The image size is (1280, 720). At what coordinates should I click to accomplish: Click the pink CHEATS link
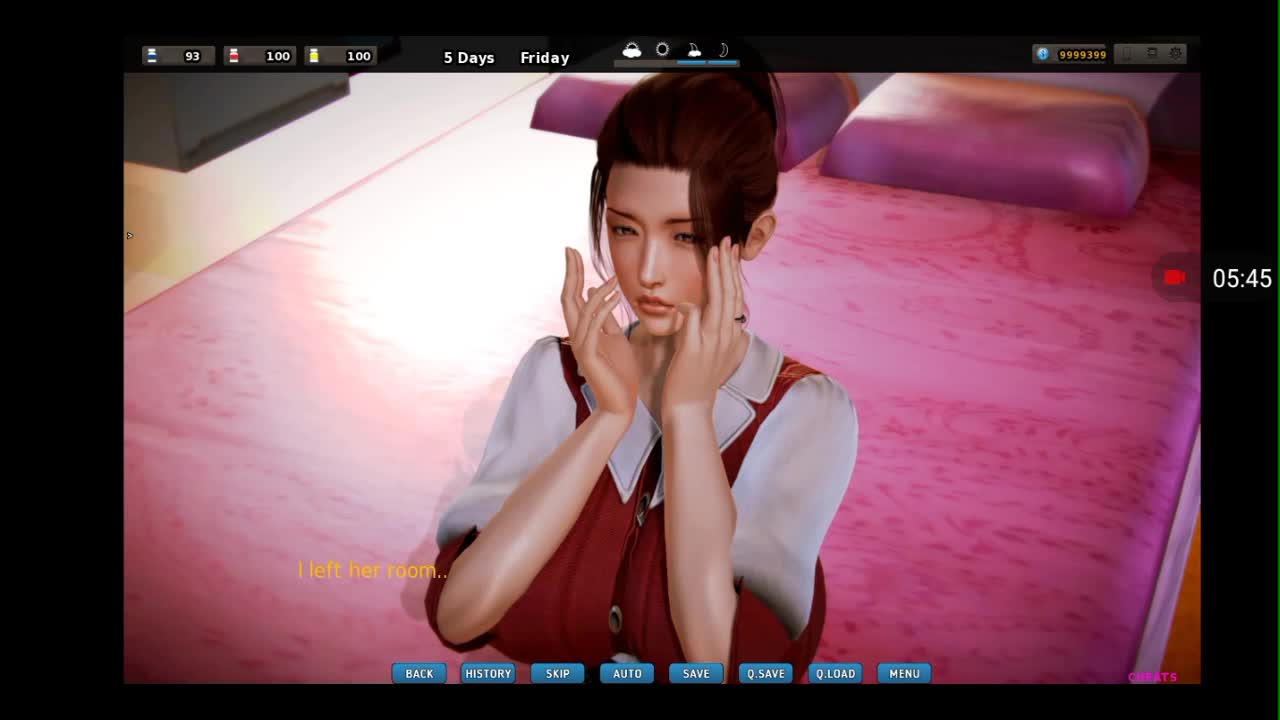[x=1152, y=677]
